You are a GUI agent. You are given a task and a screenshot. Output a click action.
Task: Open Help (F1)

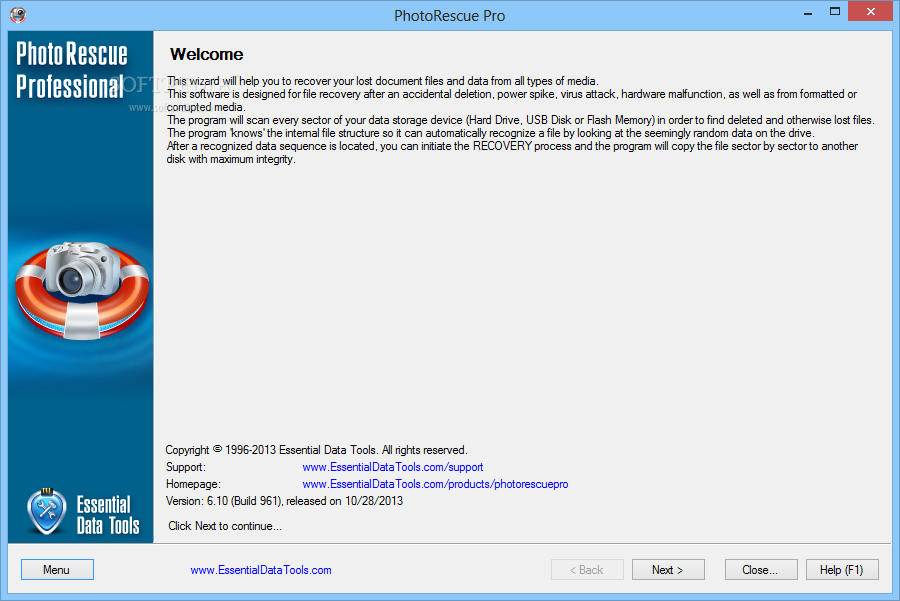pos(842,569)
